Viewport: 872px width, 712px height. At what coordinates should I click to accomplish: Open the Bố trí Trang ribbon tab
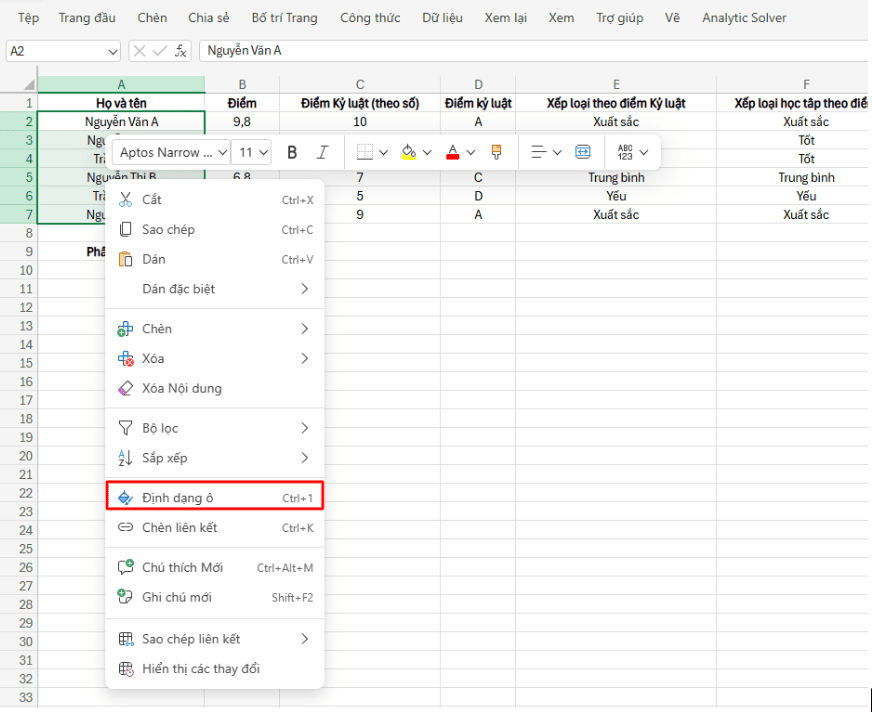pos(285,18)
